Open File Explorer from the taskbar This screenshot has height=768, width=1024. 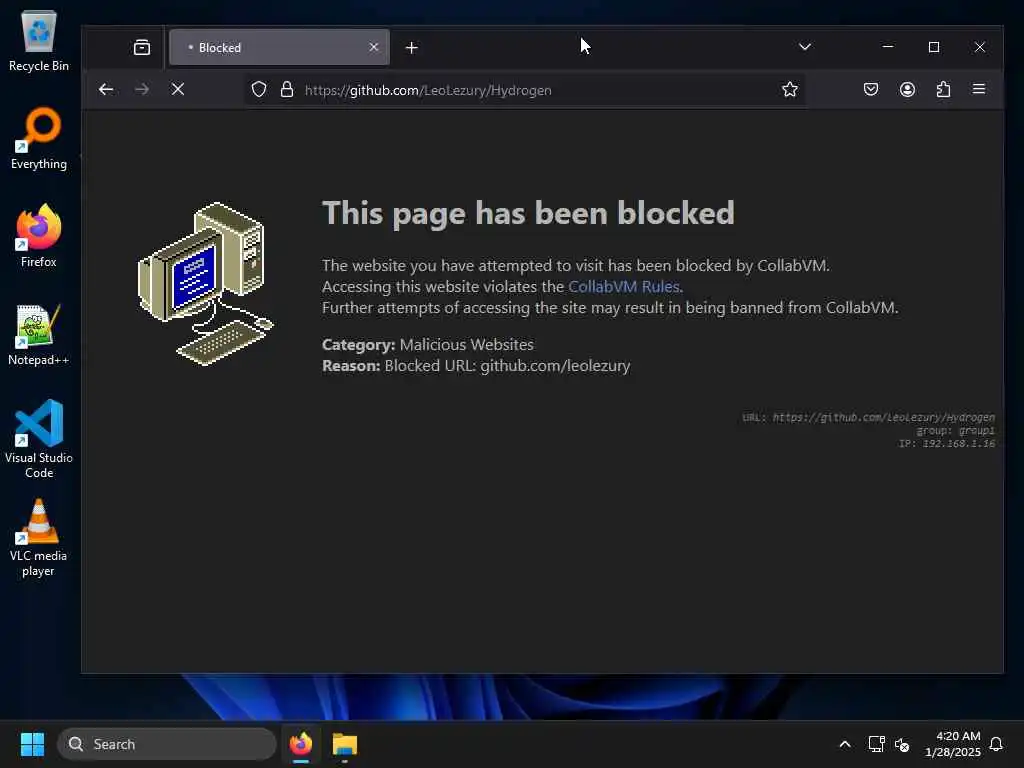(345, 744)
